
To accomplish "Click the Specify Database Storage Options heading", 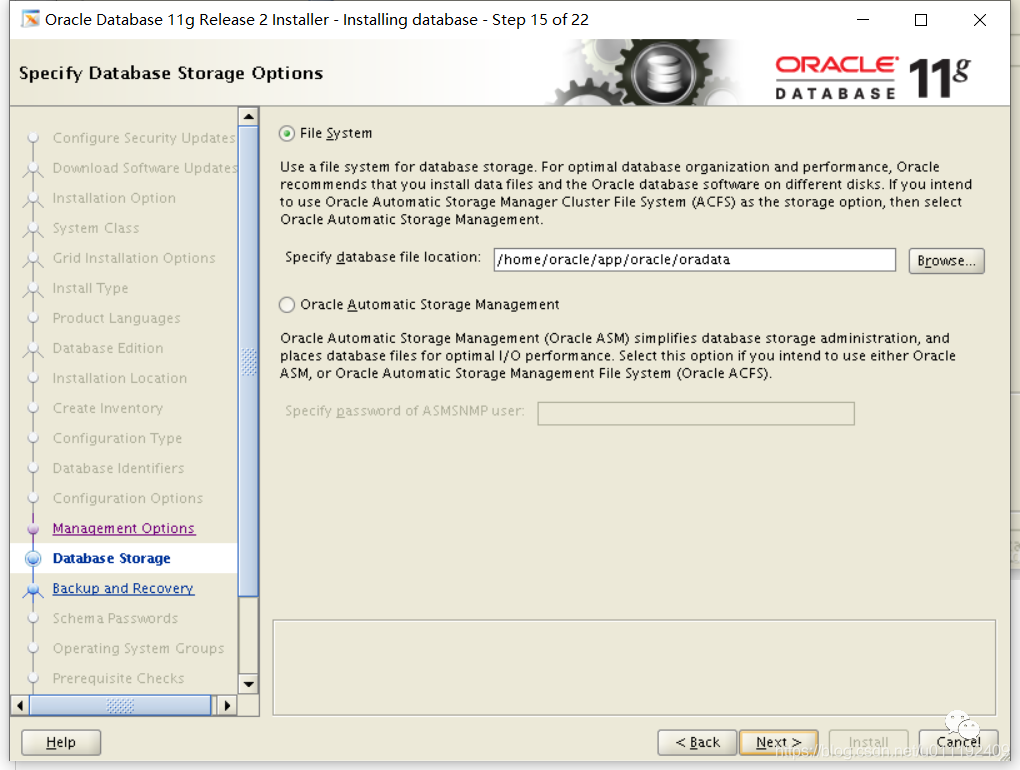I will [171, 73].
